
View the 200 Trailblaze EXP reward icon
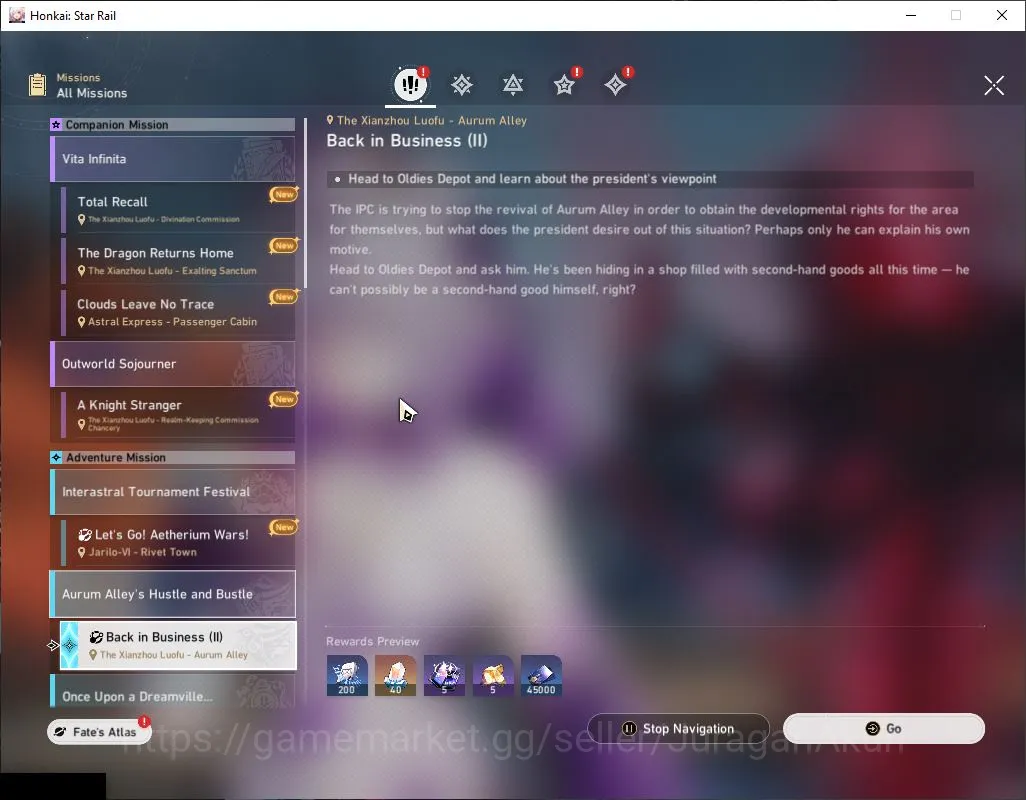tap(347, 676)
